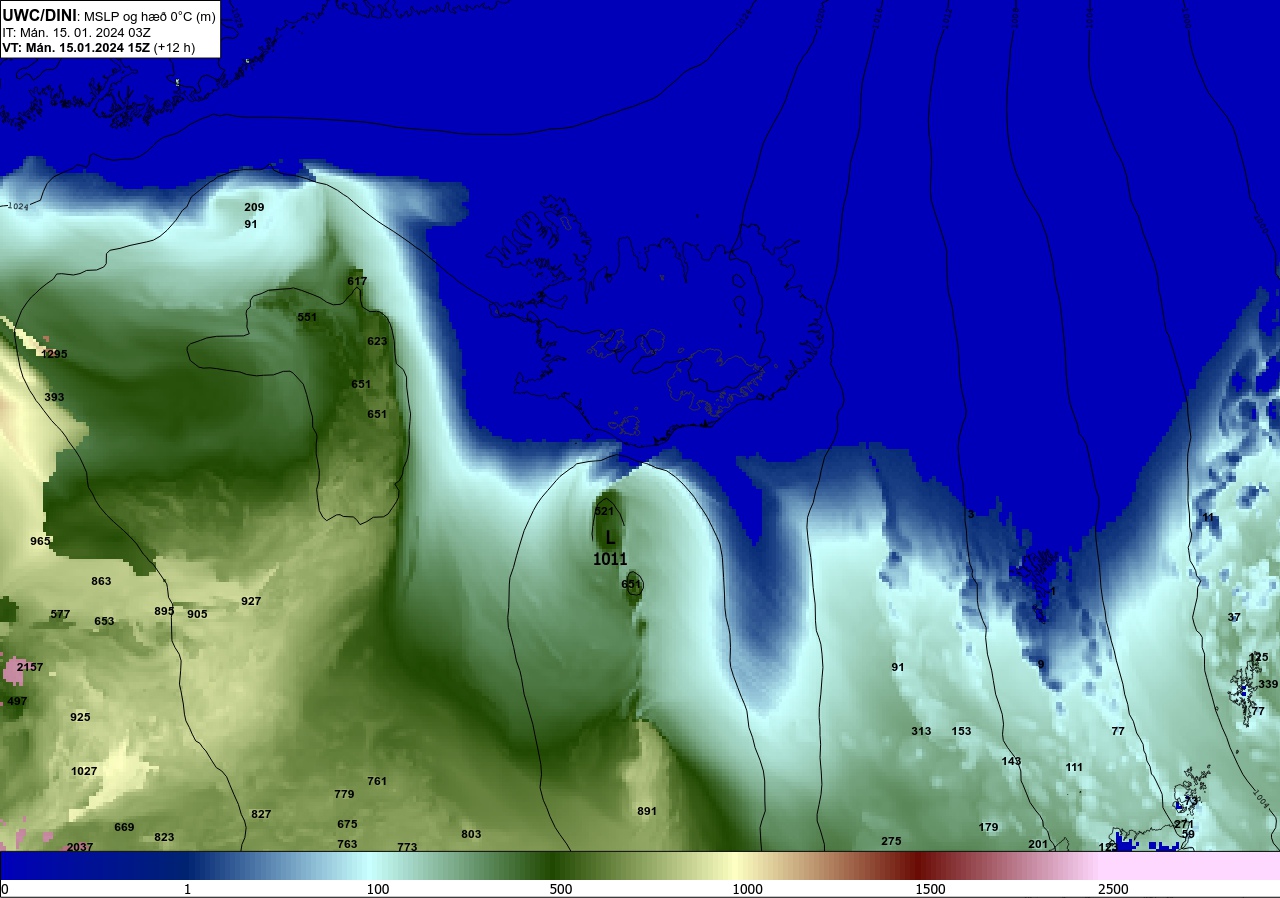Click the 1004 isobar label
The height and width of the screenshot is (898, 1280).
tap(1259, 798)
